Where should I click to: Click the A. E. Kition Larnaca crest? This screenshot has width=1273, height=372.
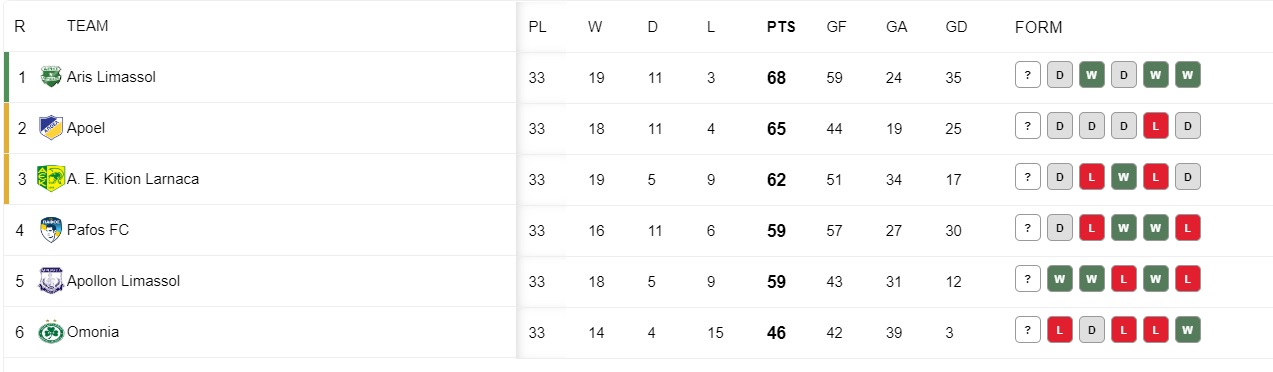pos(50,179)
